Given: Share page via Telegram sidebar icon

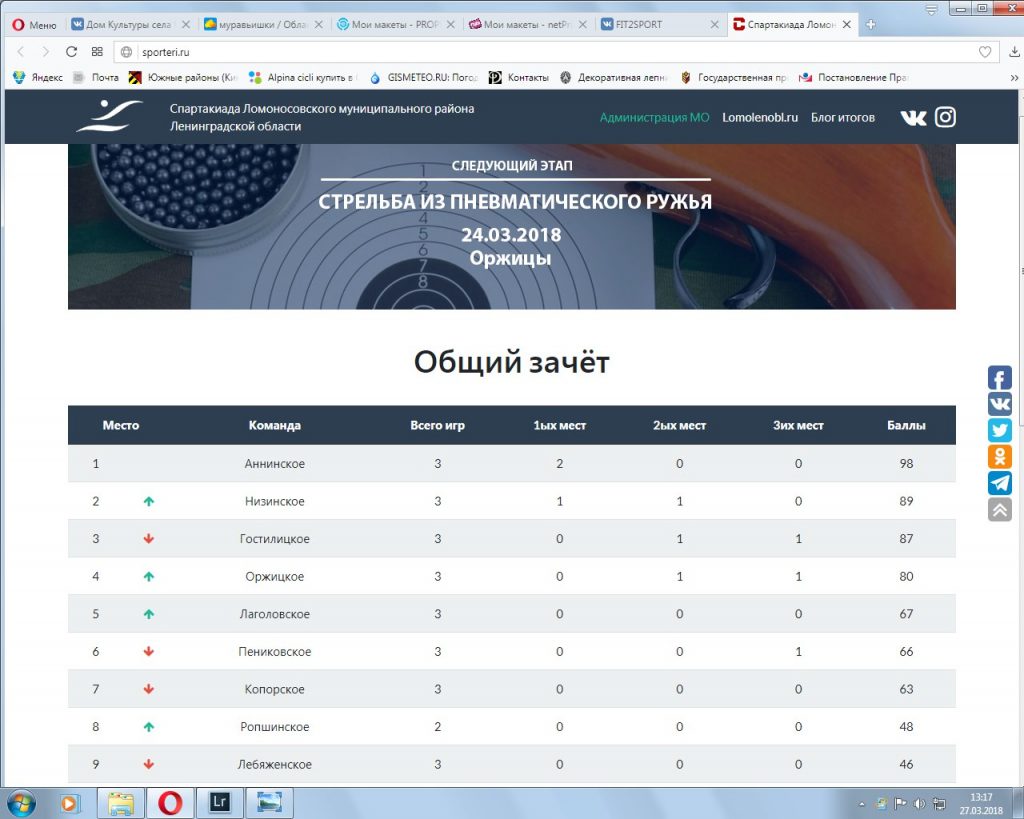Looking at the screenshot, I should click(x=1000, y=483).
